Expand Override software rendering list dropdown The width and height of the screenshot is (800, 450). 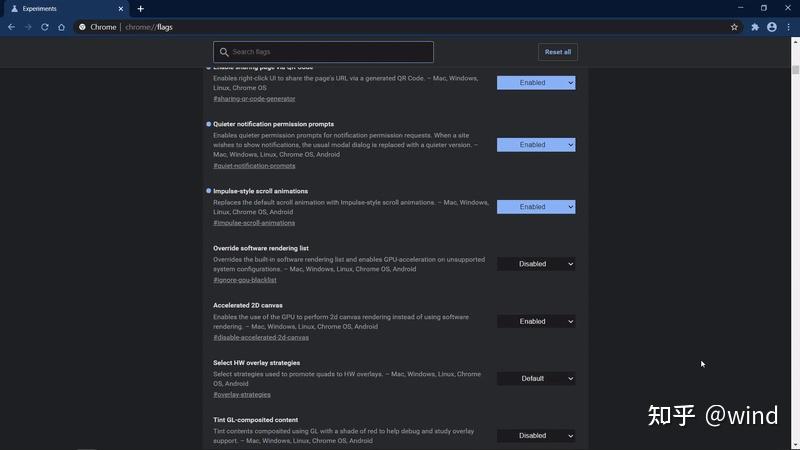536,264
